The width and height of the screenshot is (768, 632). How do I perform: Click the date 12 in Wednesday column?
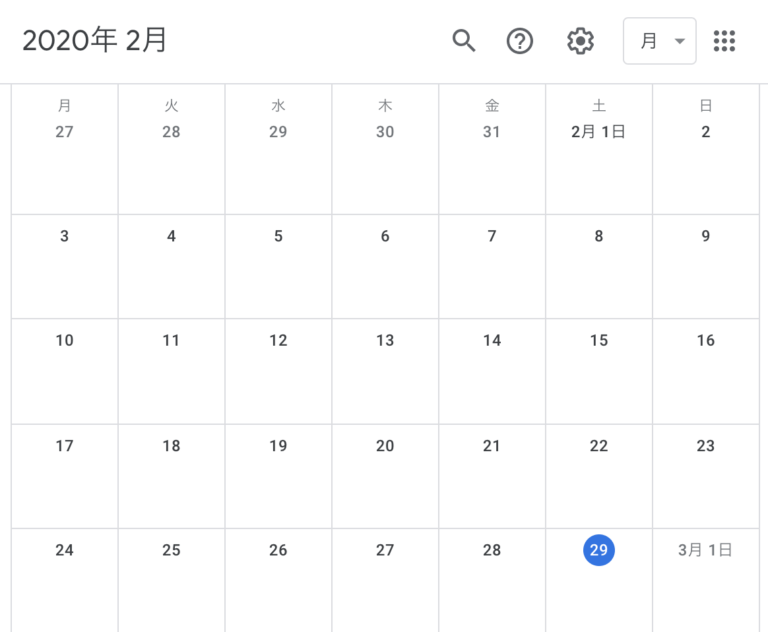[x=278, y=340]
